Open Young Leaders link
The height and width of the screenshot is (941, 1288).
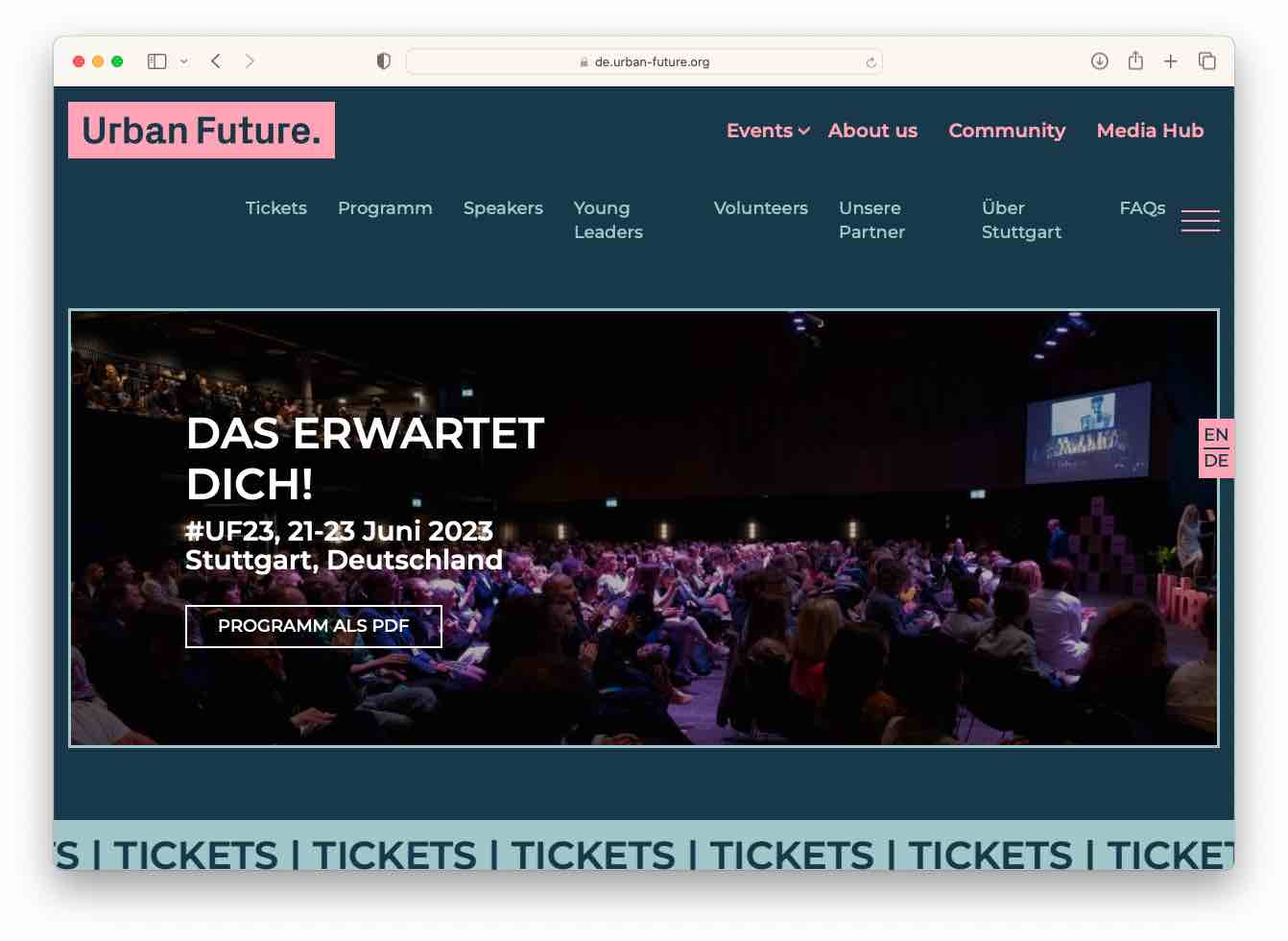point(608,220)
